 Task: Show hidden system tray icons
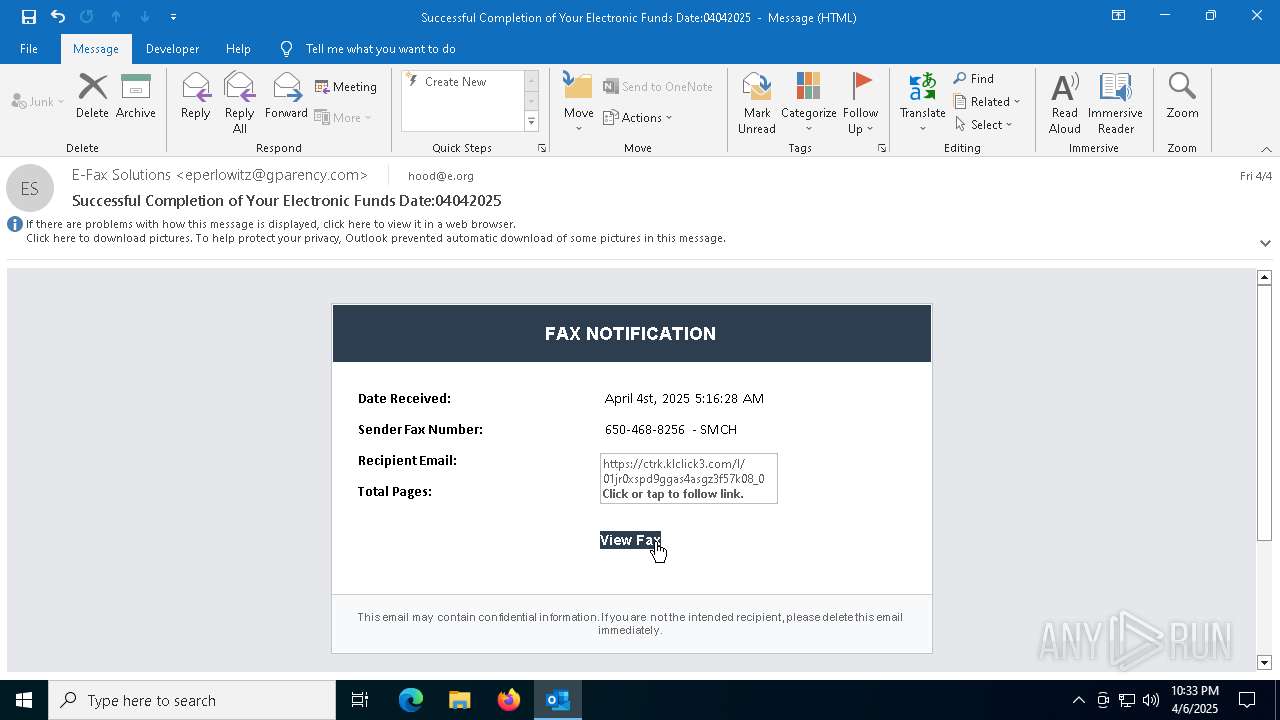point(1078,700)
